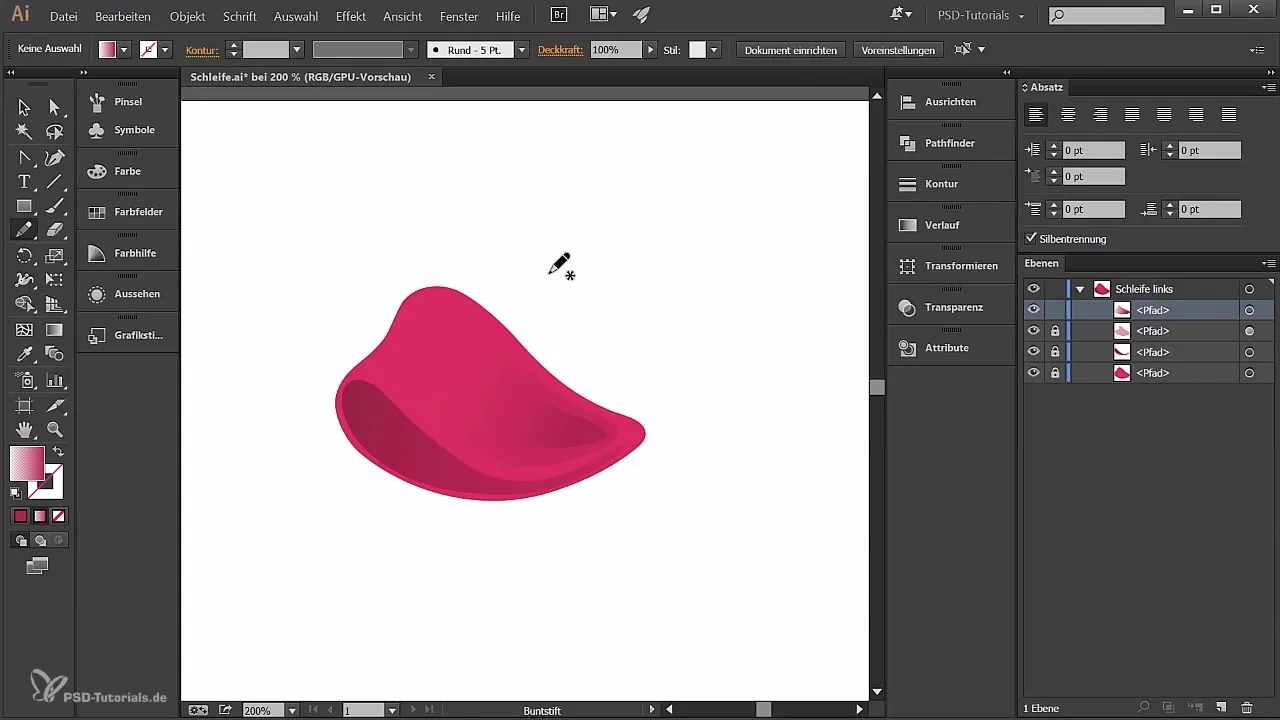Open the Datei menu
Viewport: 1280px width, 720px height.
click(63, 16)
